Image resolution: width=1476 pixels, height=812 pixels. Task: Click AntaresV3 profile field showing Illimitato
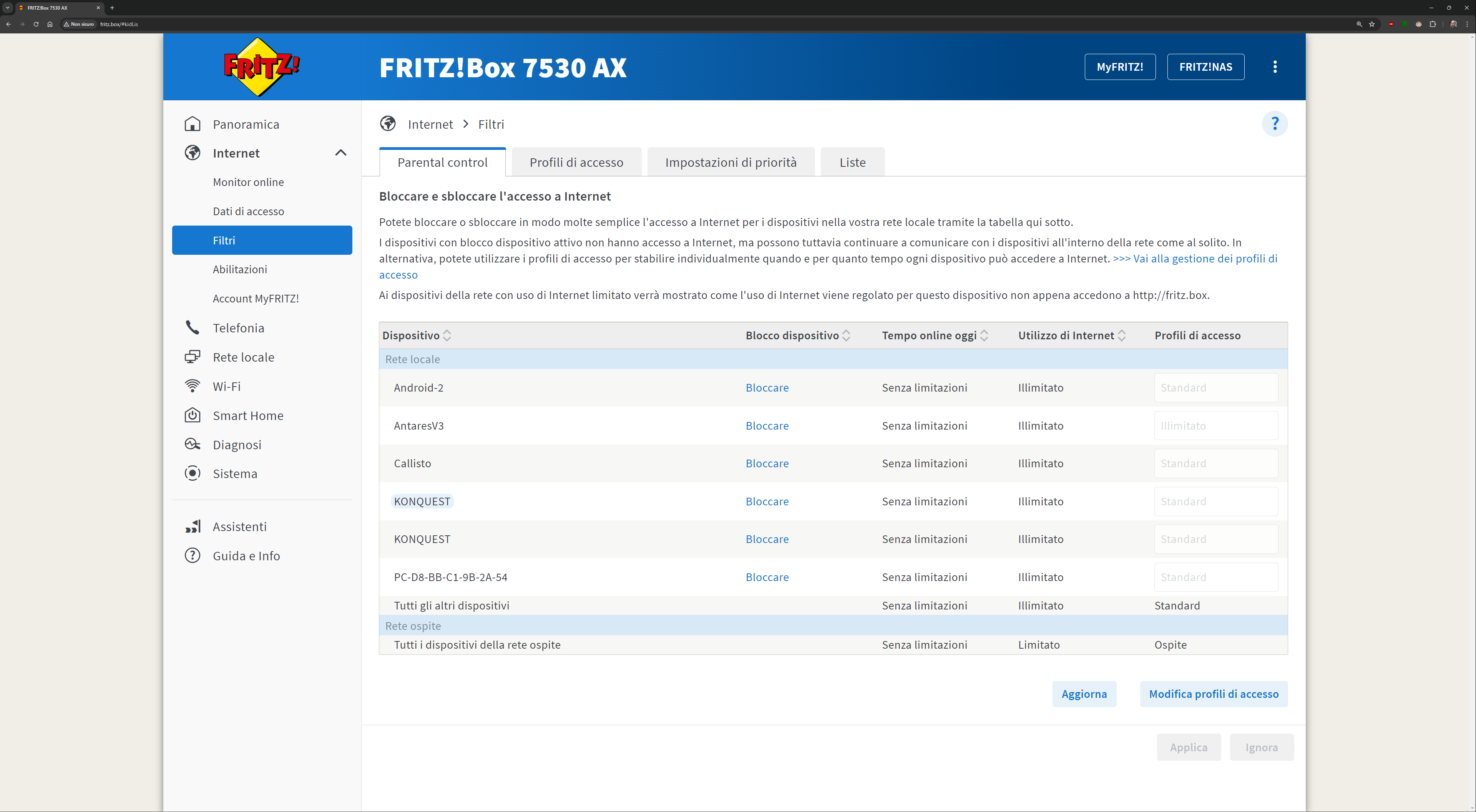coord(1215,426)
